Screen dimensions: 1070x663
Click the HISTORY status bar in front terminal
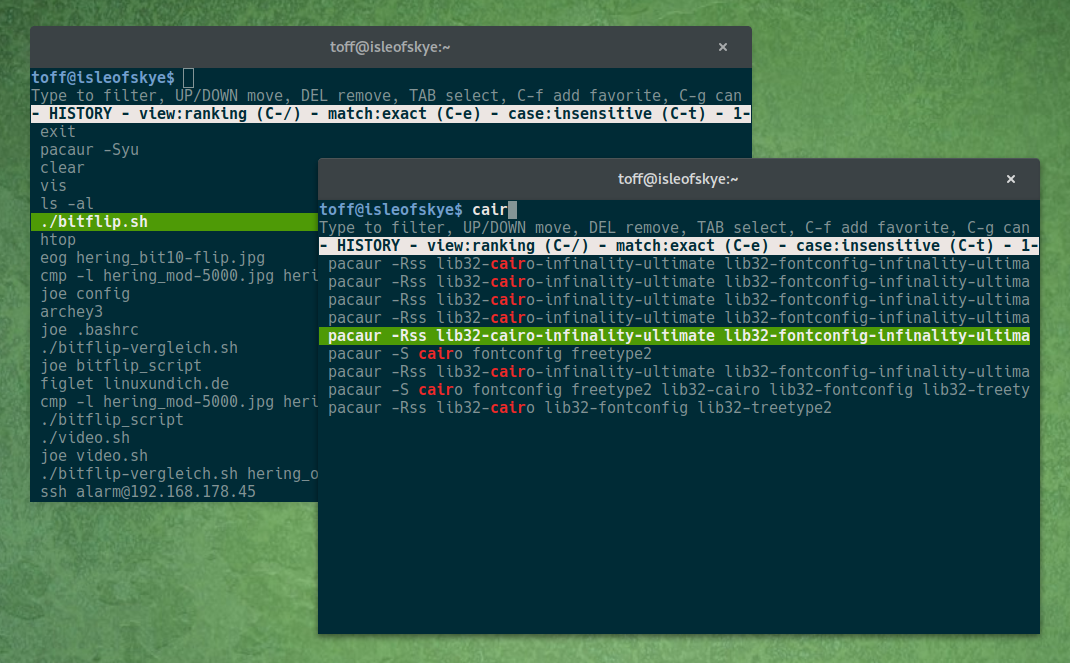[678, 246]
